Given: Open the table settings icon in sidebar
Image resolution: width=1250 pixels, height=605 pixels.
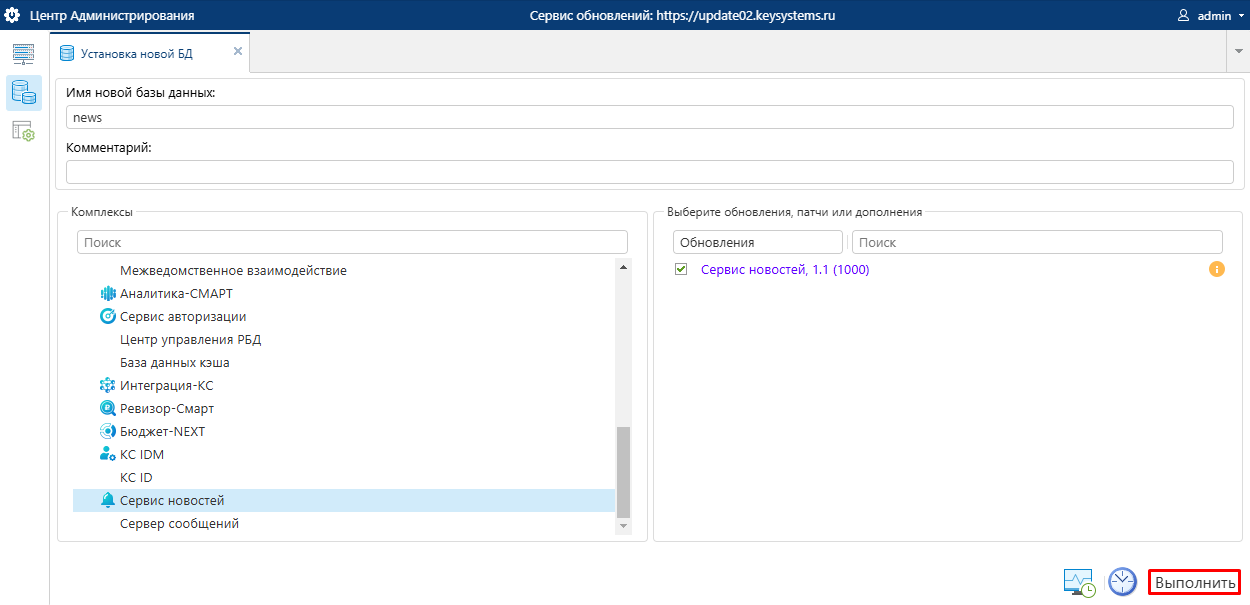Looking at the screenshot, I should (x=23, y=131).
